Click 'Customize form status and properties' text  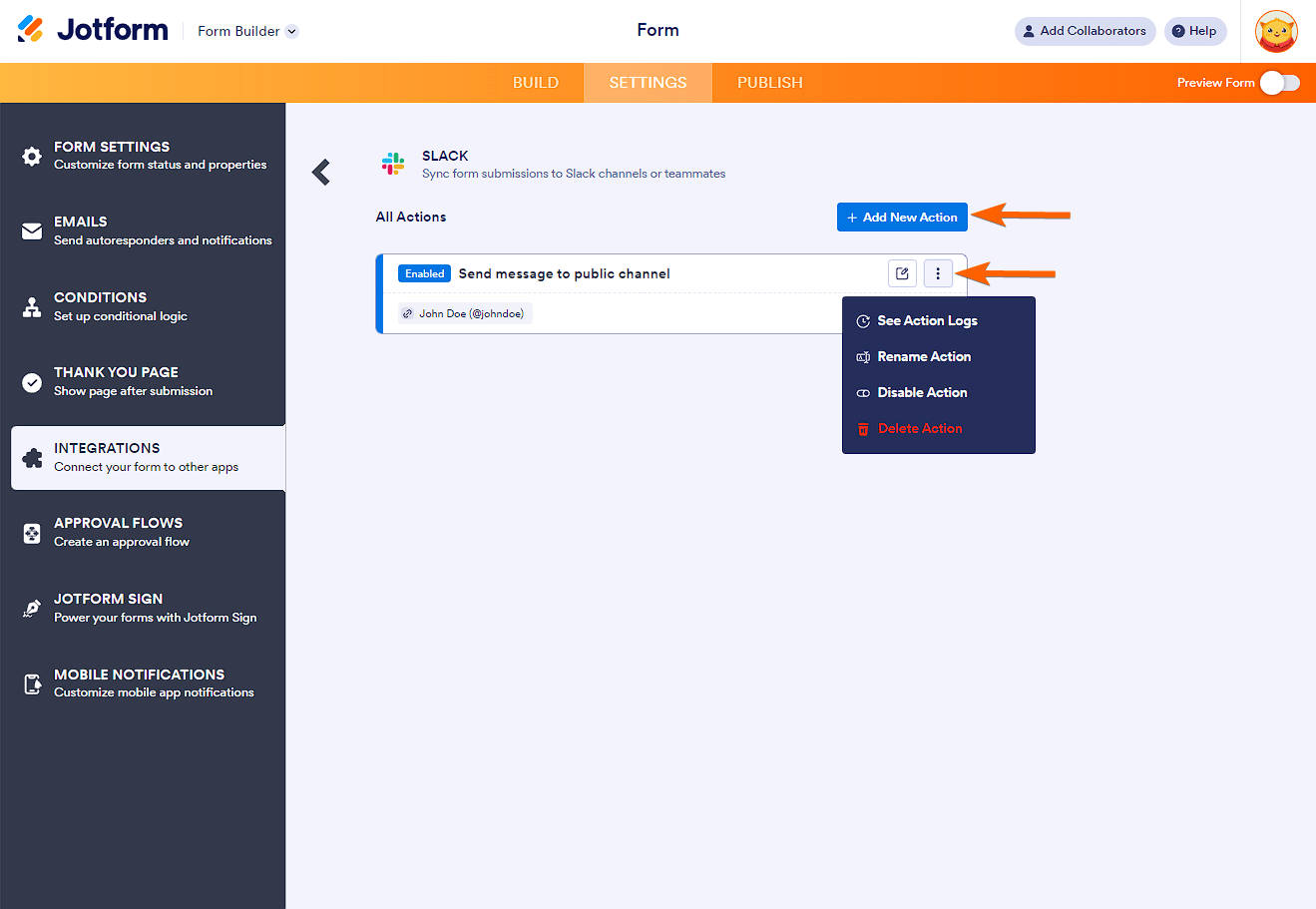[x=161, y=165]
